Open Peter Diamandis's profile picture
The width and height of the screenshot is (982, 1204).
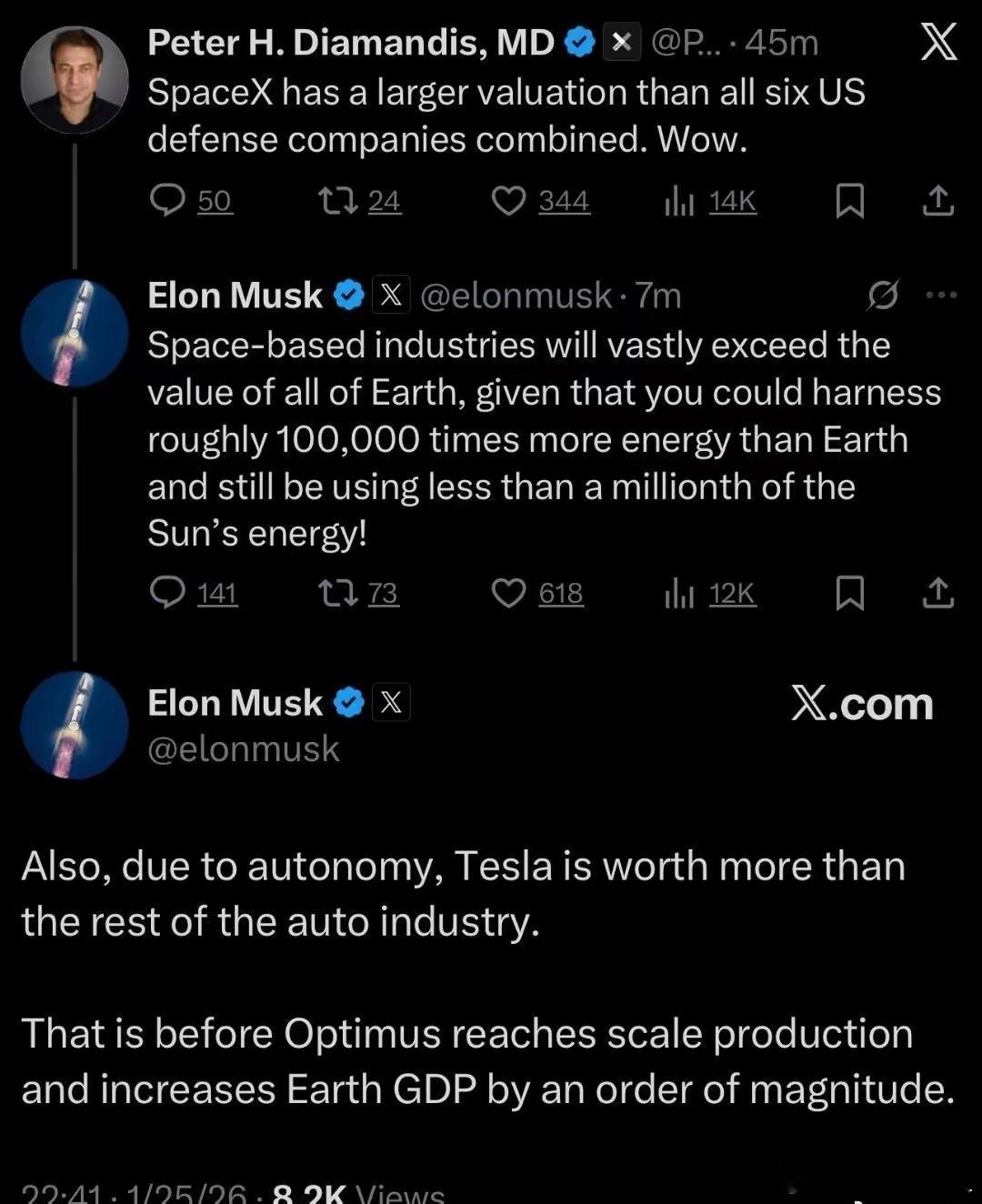pyautogui.click(x=75, y=80)
